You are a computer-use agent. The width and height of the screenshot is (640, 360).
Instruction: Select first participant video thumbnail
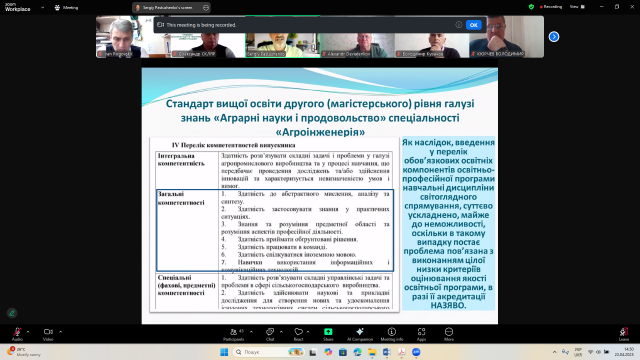[x=133, y=37]
